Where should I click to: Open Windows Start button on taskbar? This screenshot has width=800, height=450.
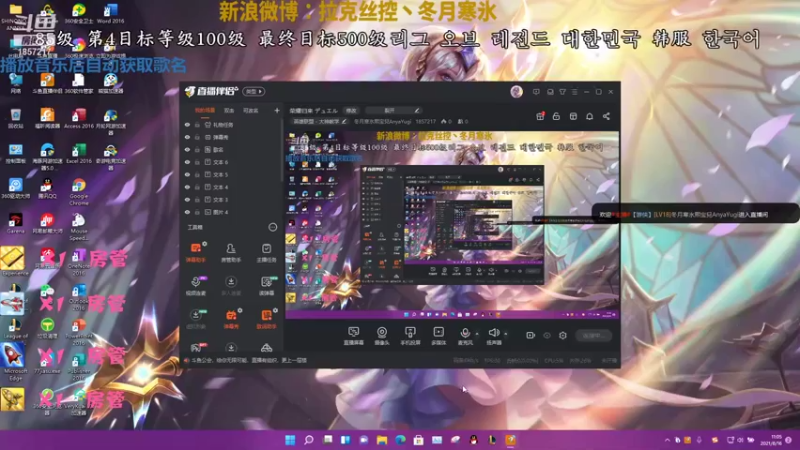290,440
